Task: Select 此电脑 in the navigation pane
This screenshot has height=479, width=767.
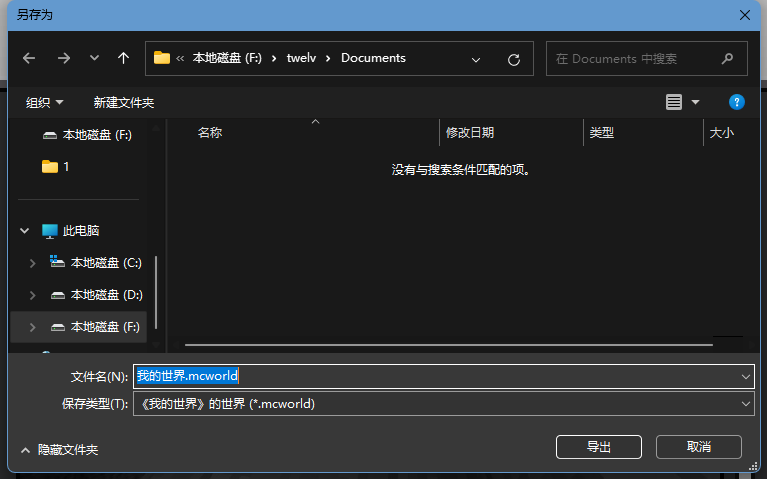Action: coord(70,230)
